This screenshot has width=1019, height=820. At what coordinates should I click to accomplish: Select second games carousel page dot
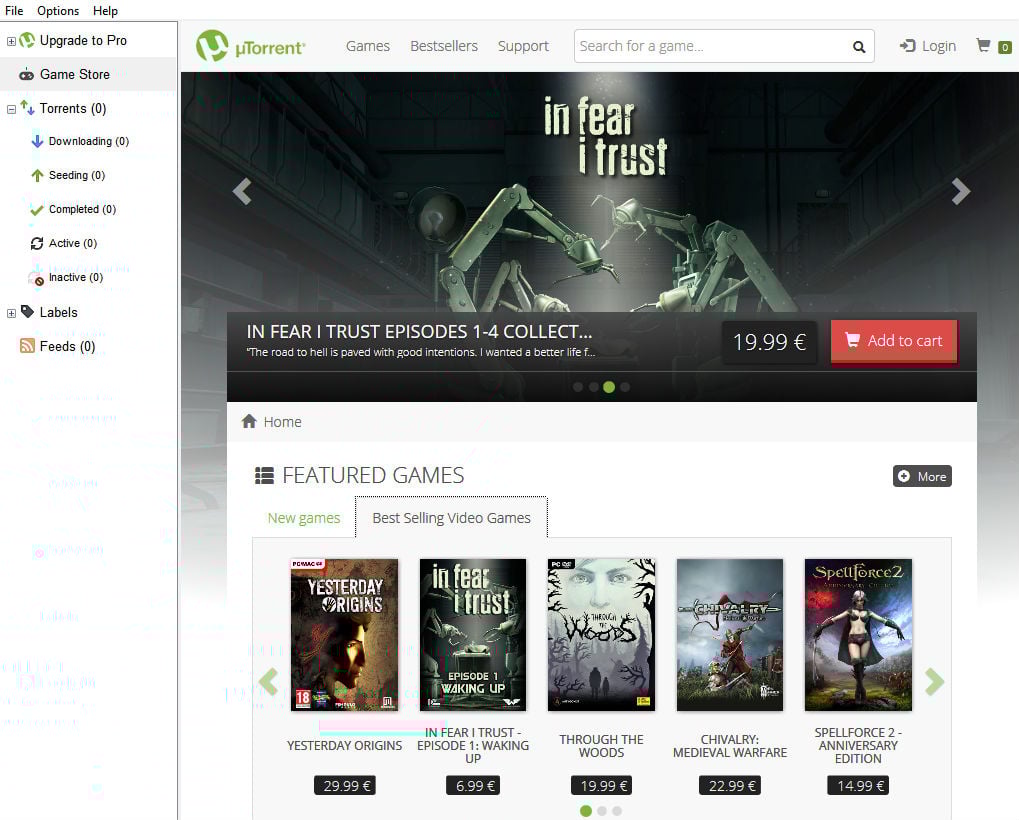point(602,811)
